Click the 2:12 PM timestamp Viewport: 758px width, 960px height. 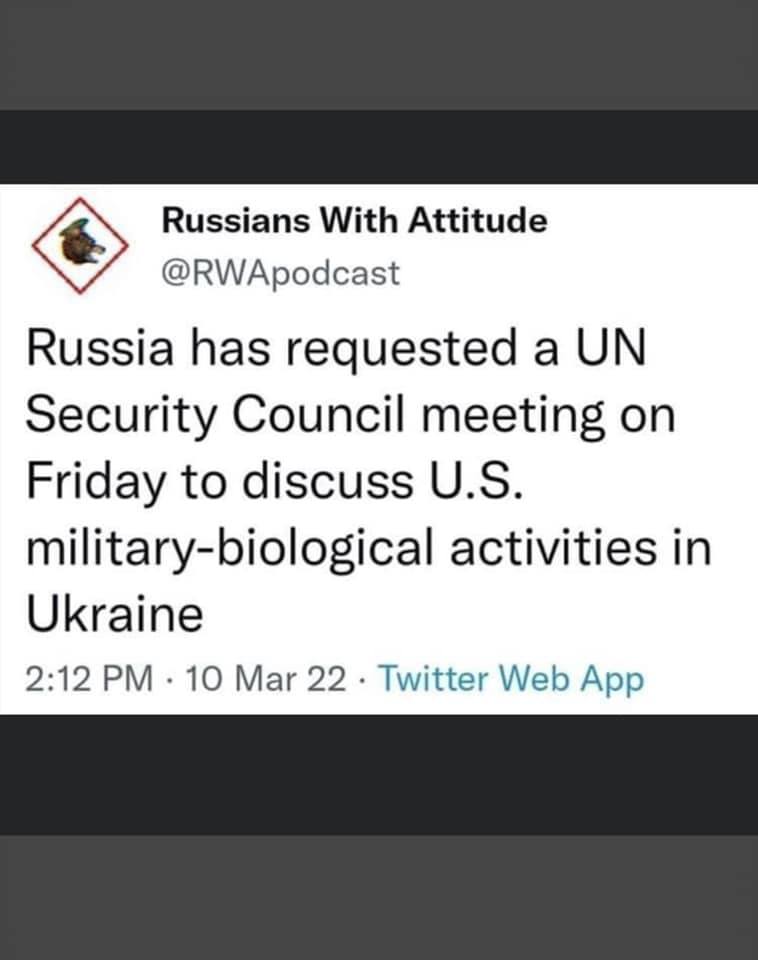click(89, 680)
